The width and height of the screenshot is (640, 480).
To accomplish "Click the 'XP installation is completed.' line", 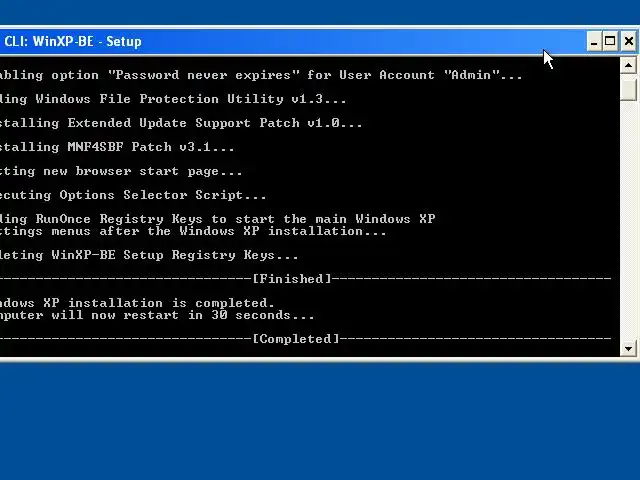I will [x=137, y=303].
